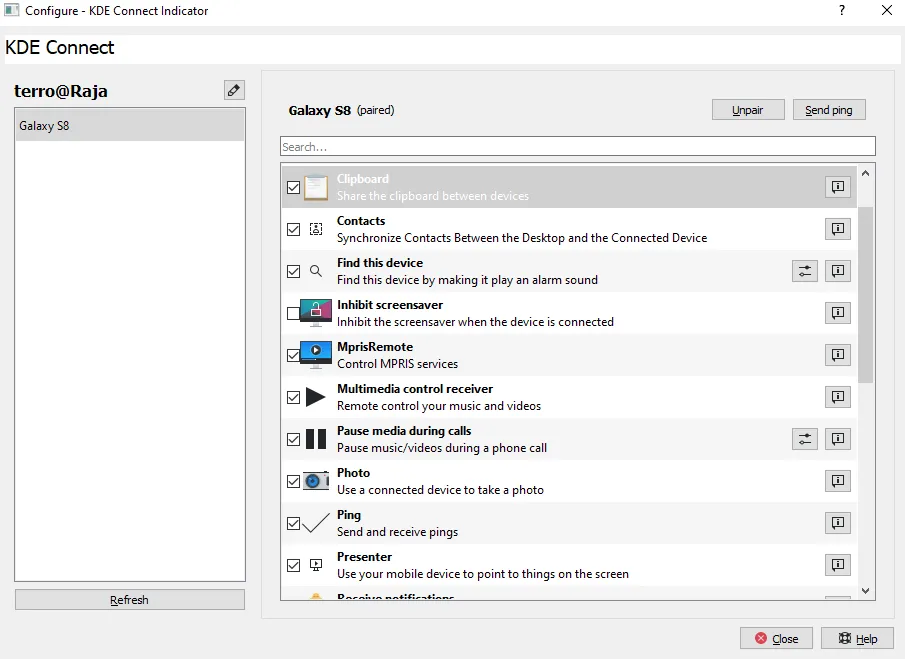Show info about the Contacts plugin

(x=838, y=229)
